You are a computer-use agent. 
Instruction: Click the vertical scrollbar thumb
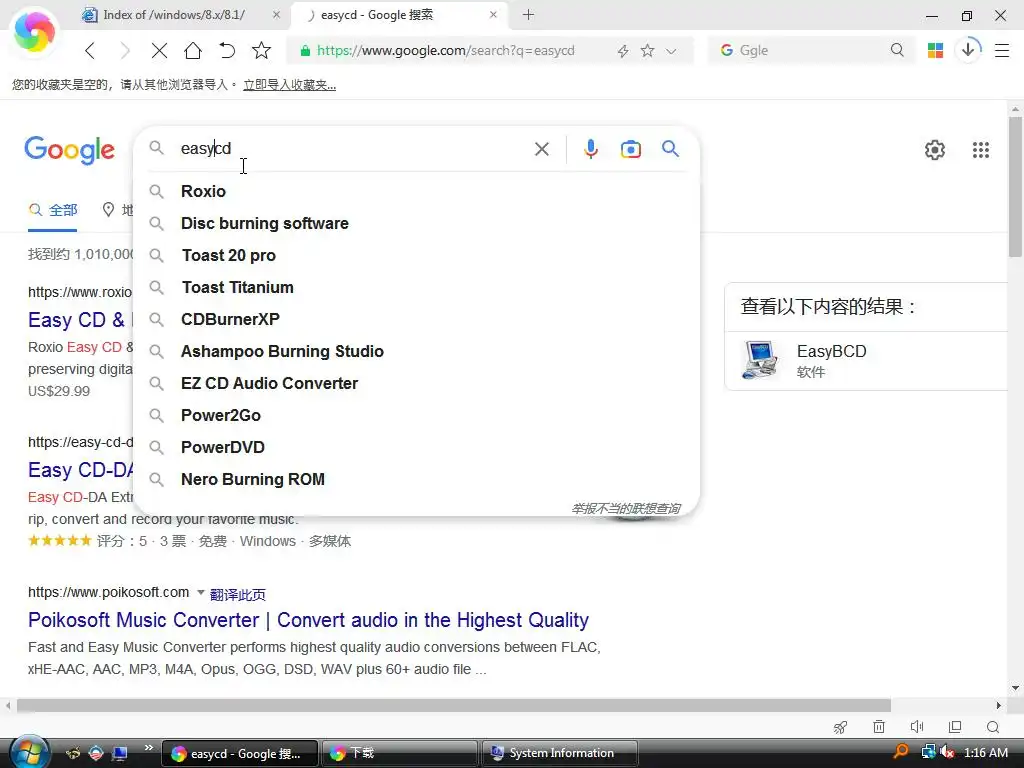(x=1015, y=187)
